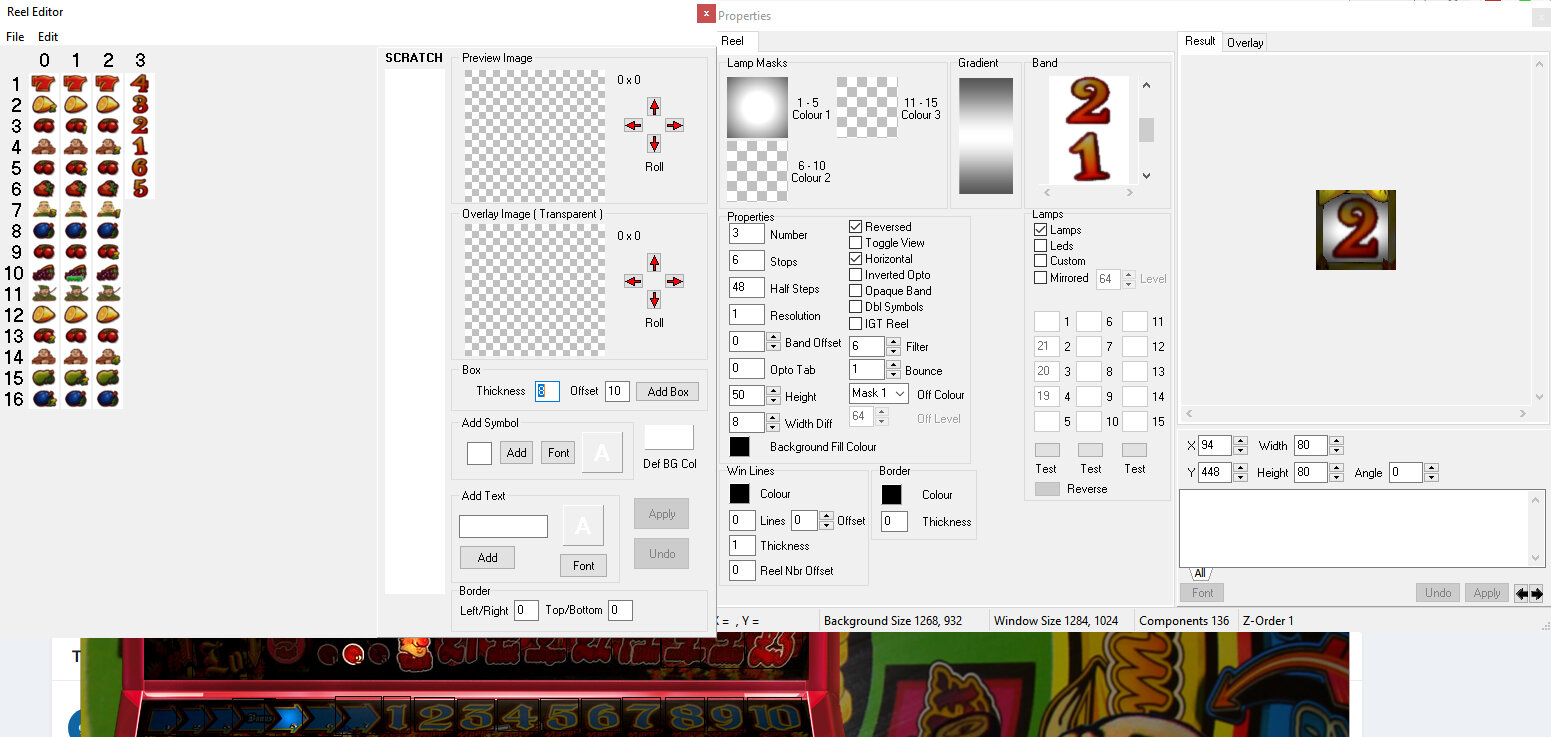Enable the IGT Reel checkbox
The image size is (1551, 737).
[x=855, y=323]
